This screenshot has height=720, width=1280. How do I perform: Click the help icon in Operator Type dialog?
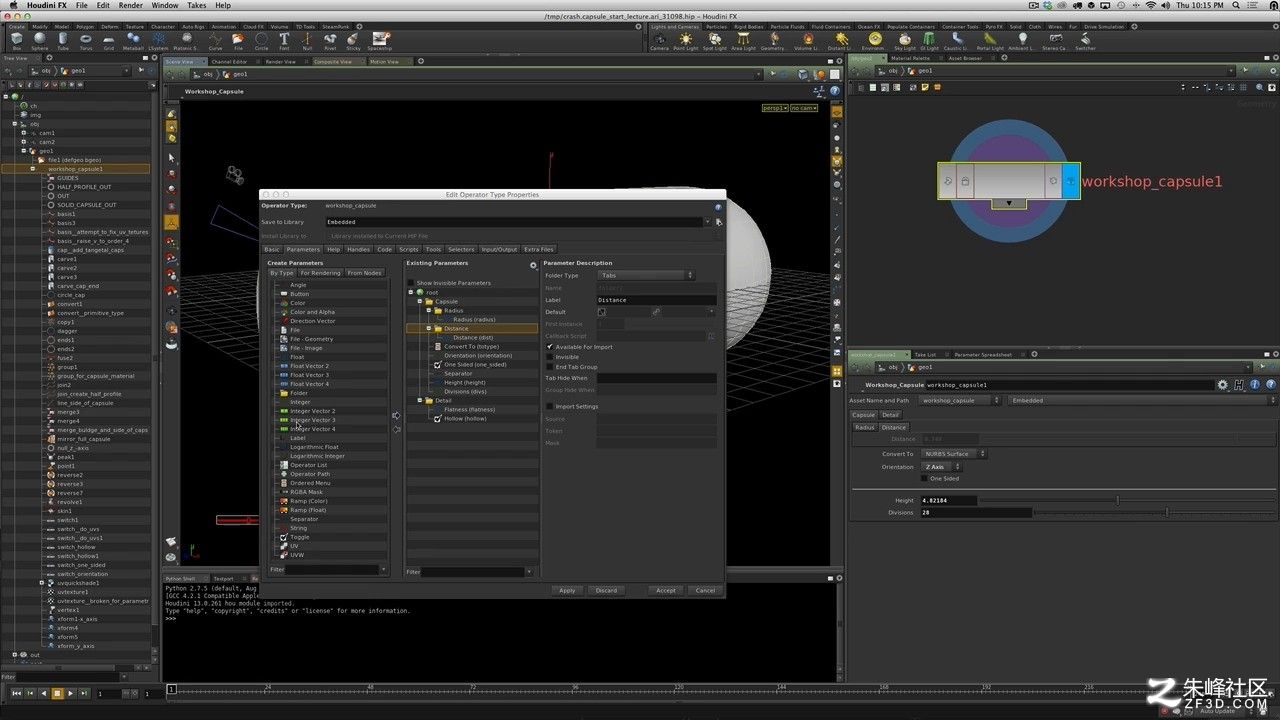718,207
